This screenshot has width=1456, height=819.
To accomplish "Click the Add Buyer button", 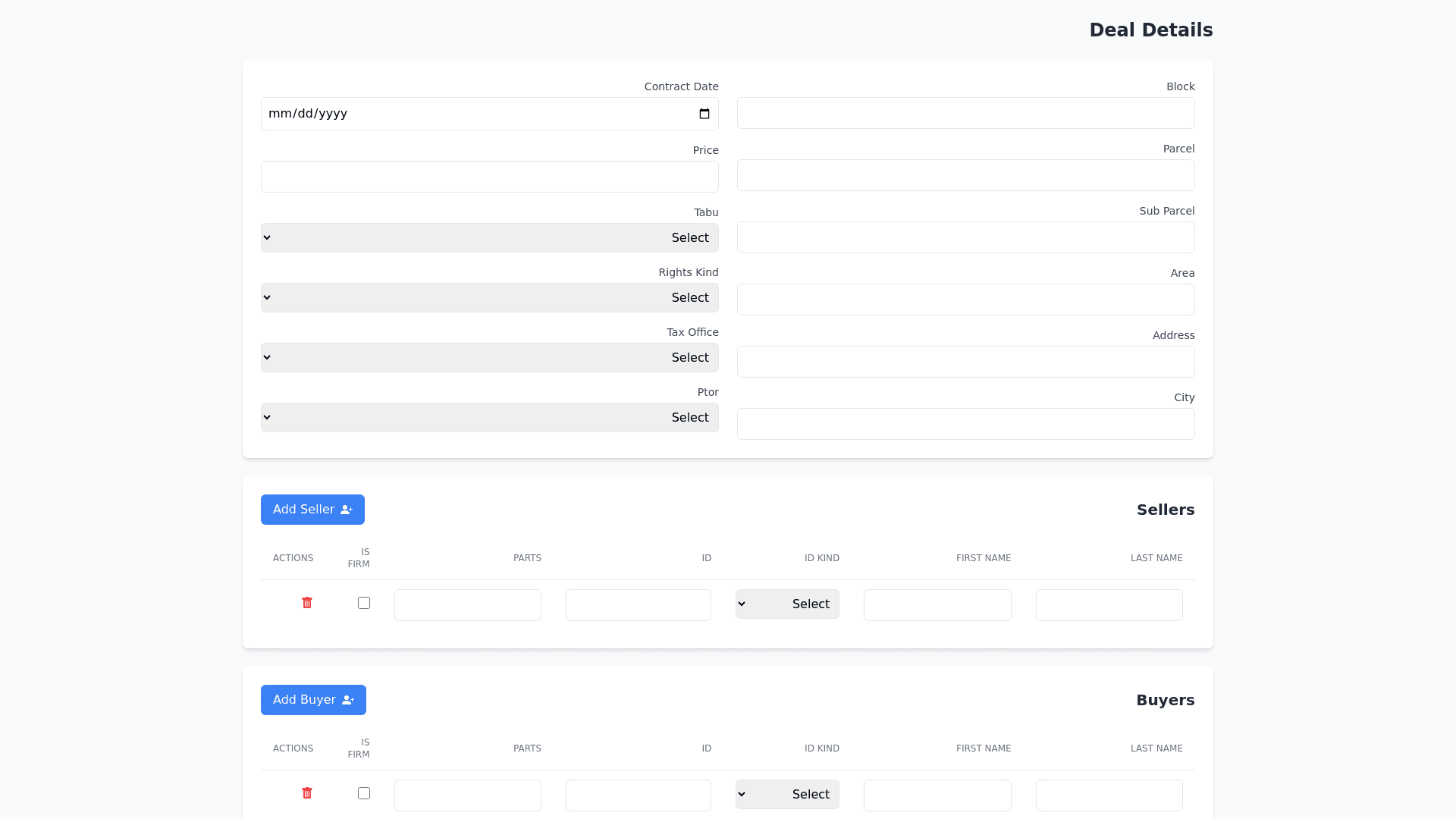I will point(313,700).
